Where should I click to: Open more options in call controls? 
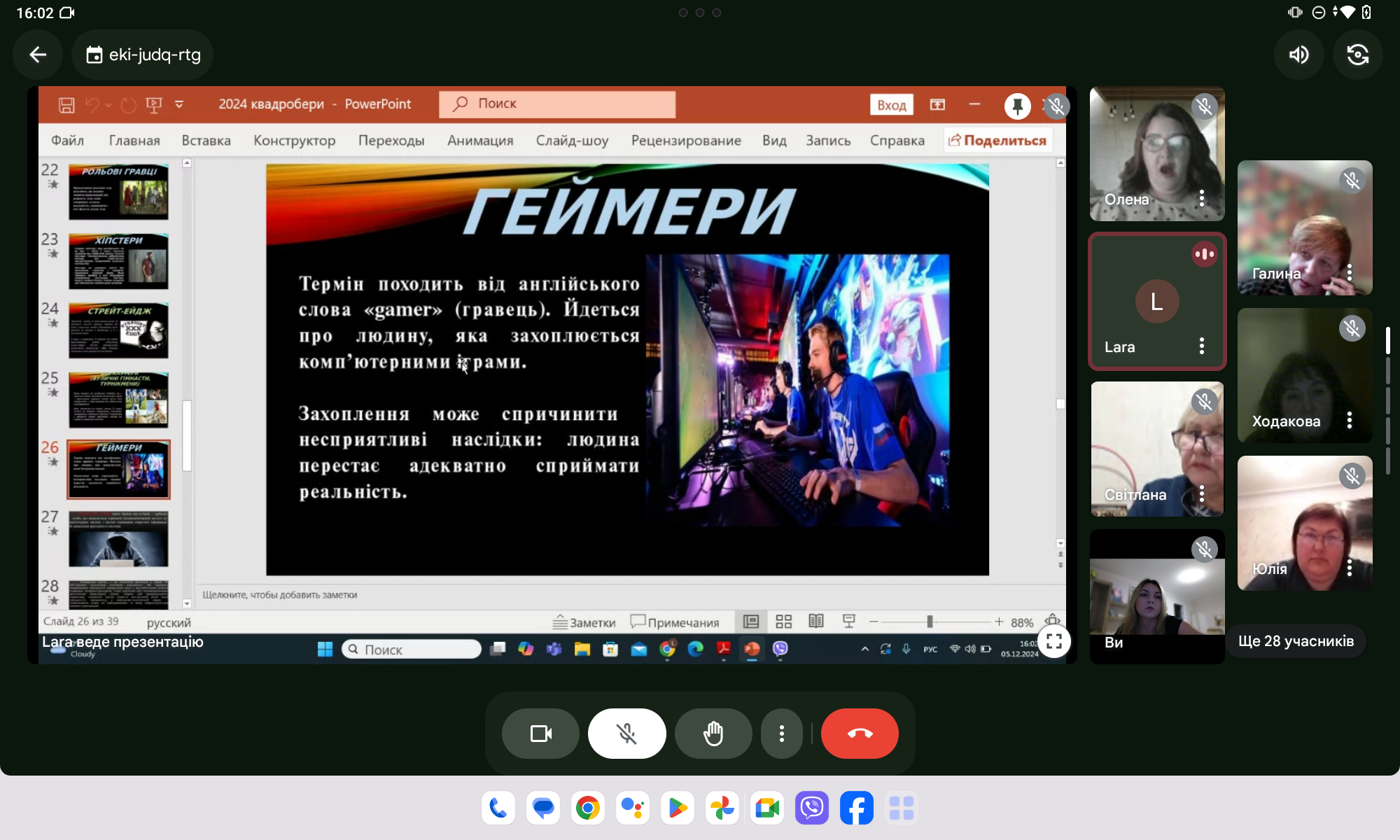pyautogui.click(x=781, y=734)
